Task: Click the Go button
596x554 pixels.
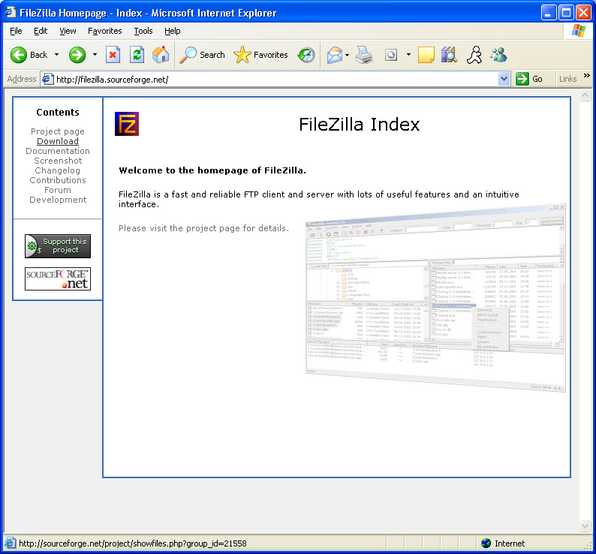Action: click(529, 79)
